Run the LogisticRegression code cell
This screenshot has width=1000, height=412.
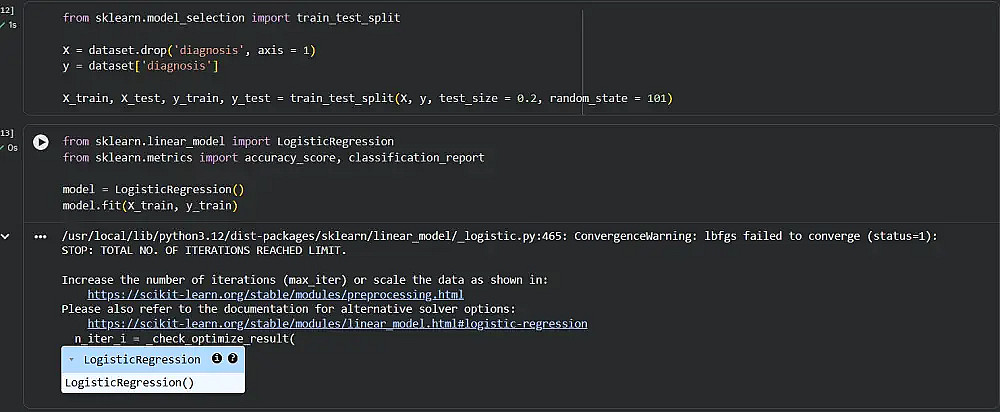pos(41,142)
